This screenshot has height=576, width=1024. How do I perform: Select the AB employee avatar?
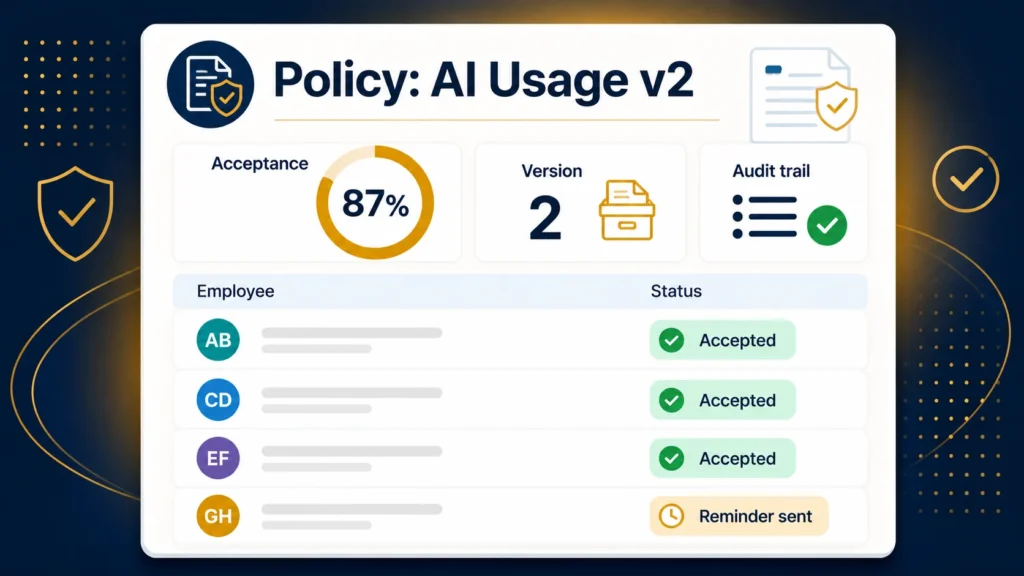(218, 340)
